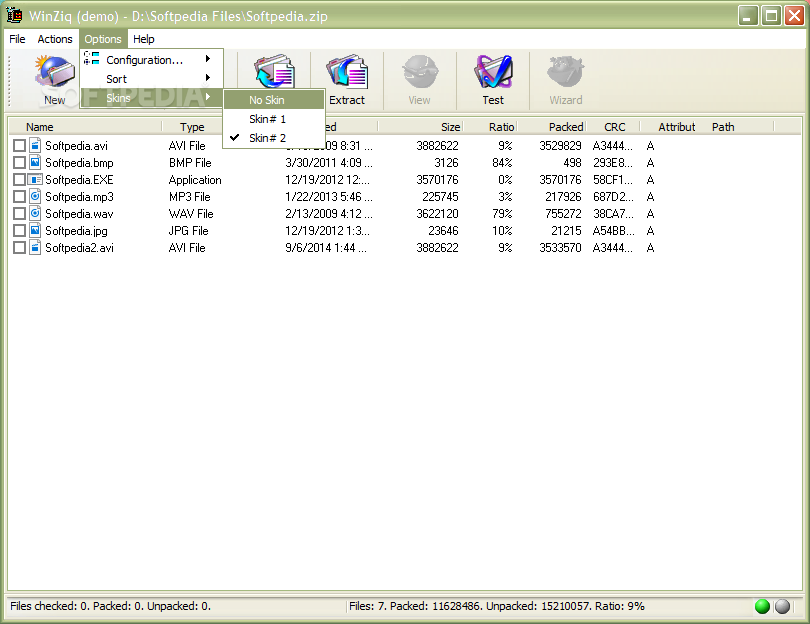This screenshot has height=624, width=810.
Task: Click size value 3570176 for Softpedia.EXE
Action: [437, 180]
